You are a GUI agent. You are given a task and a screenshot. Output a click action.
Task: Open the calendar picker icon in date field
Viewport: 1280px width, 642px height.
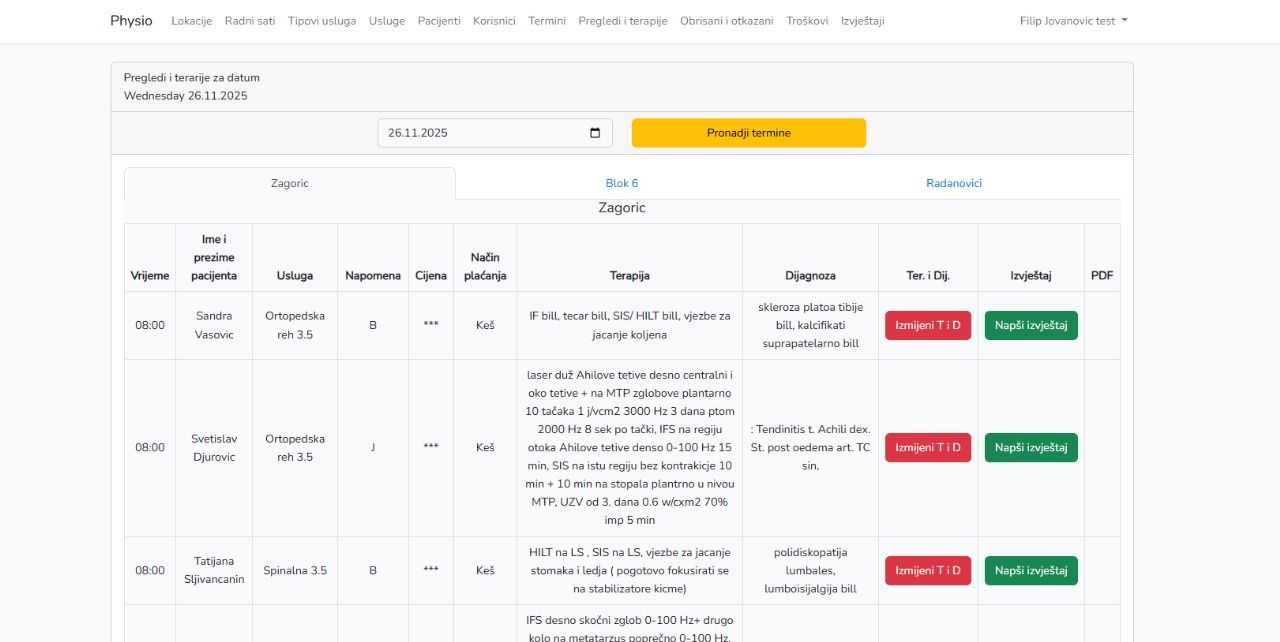click(x=595, y=133)
